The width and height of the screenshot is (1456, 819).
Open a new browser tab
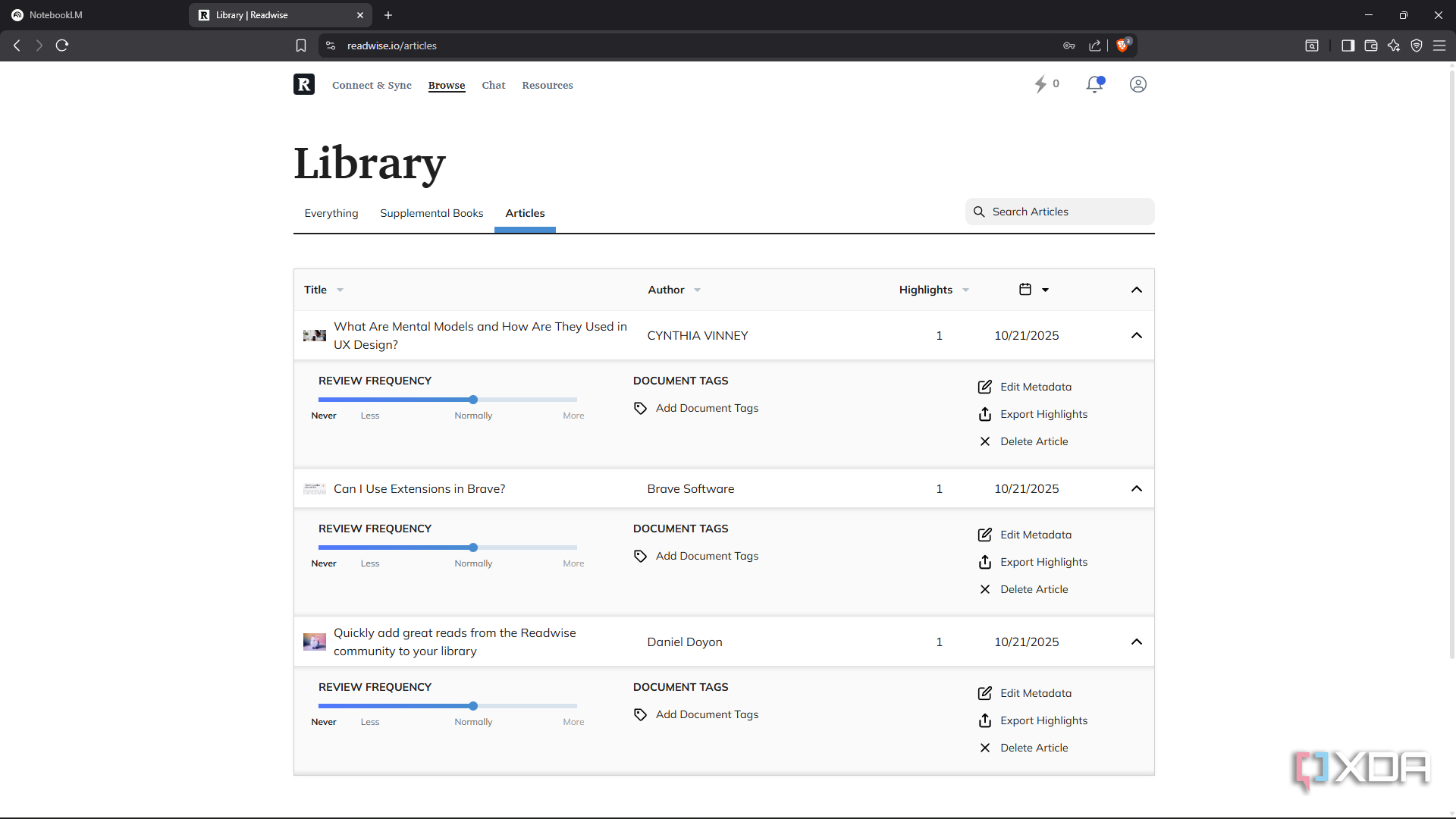(x=388, y=15)
